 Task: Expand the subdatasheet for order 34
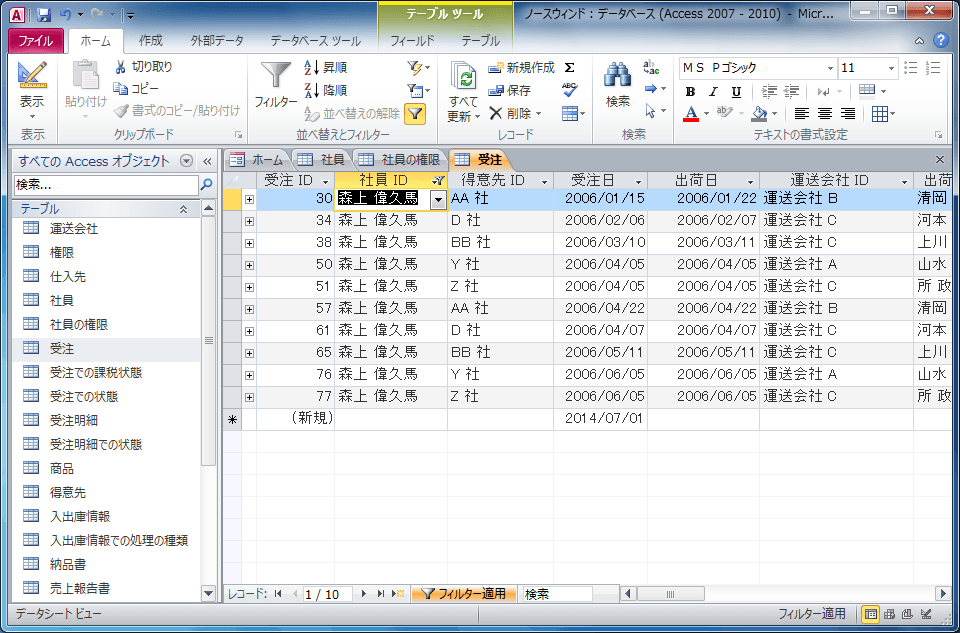249,221
